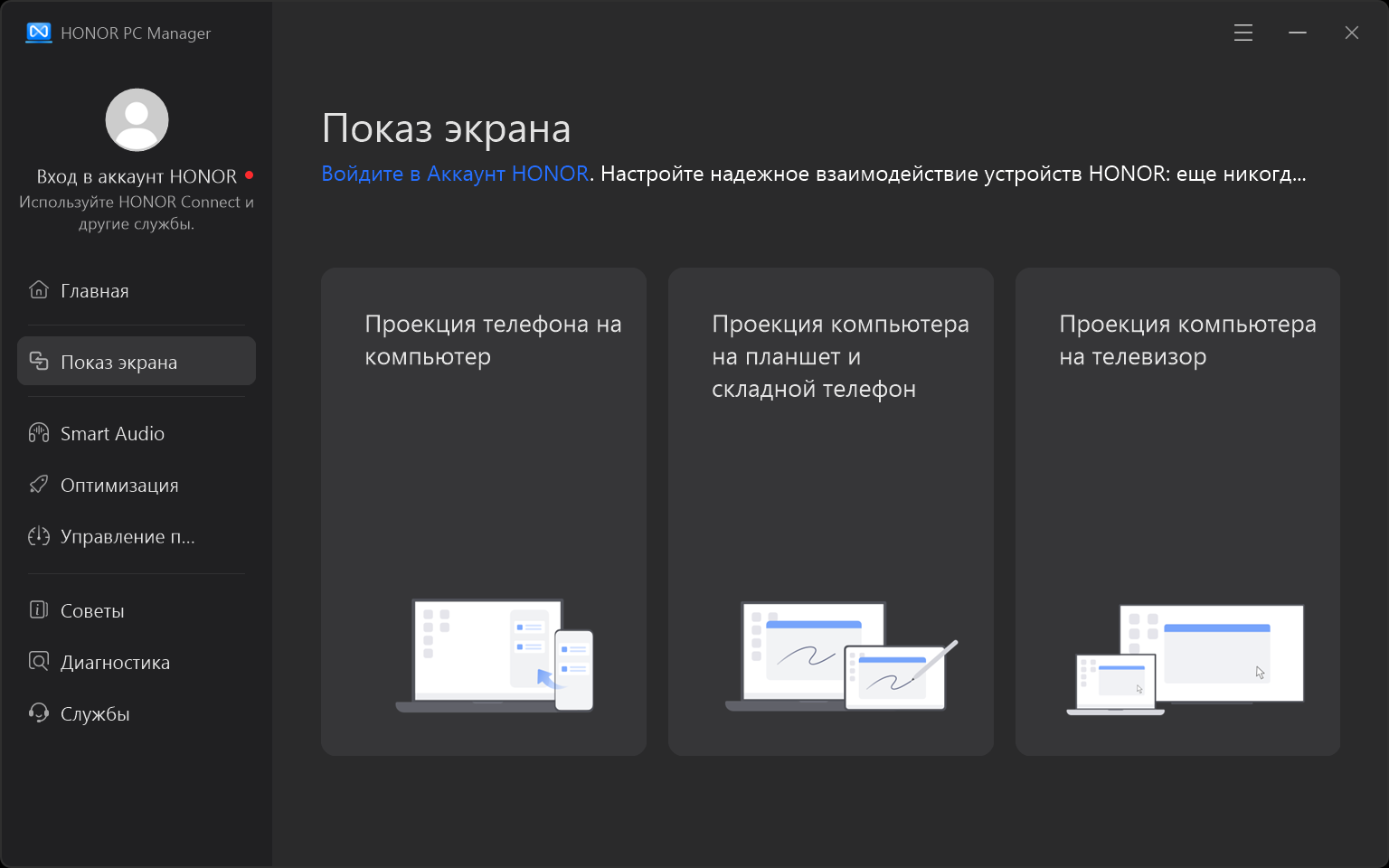Open Проекция компьютера на планшет и складной телефон card
This screenshot has width=1389, height=868.
tap(831, 512)
